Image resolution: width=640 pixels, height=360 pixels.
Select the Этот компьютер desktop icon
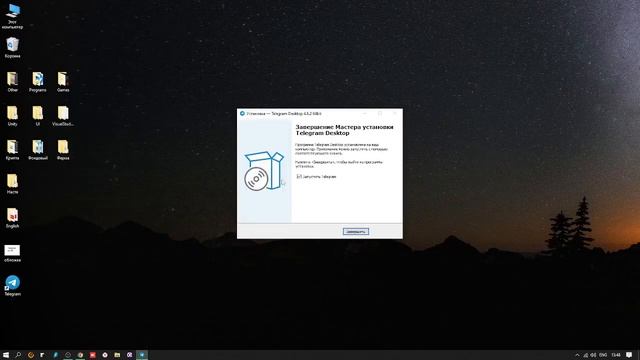(12, 16)
